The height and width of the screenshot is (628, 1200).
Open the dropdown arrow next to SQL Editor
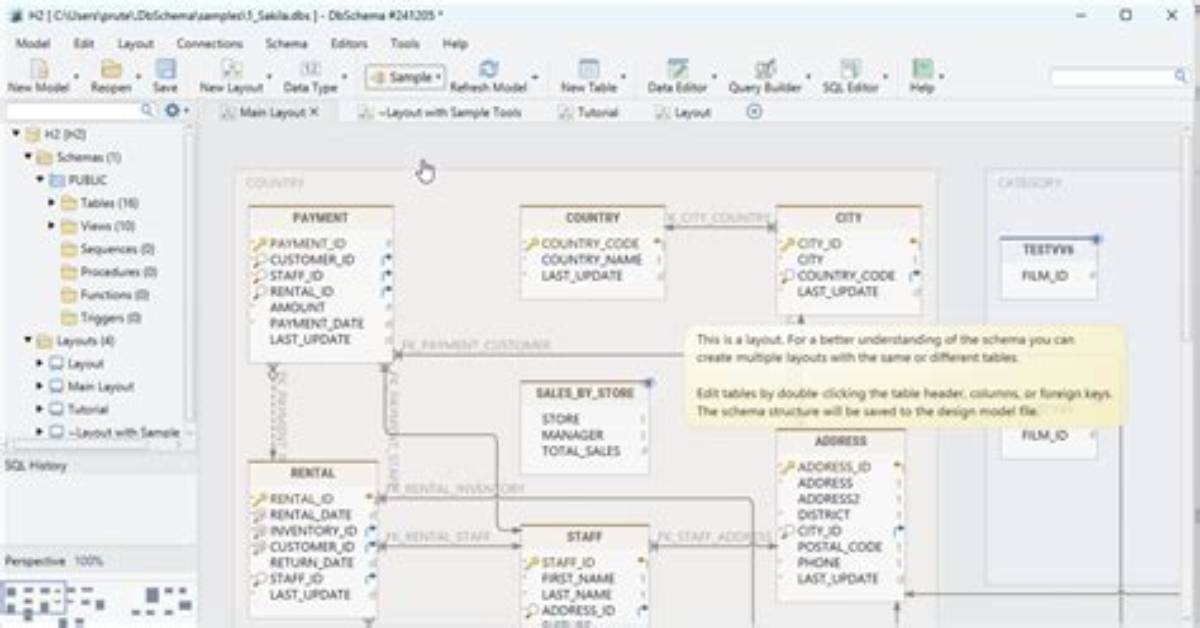click(x=888, y=77)
